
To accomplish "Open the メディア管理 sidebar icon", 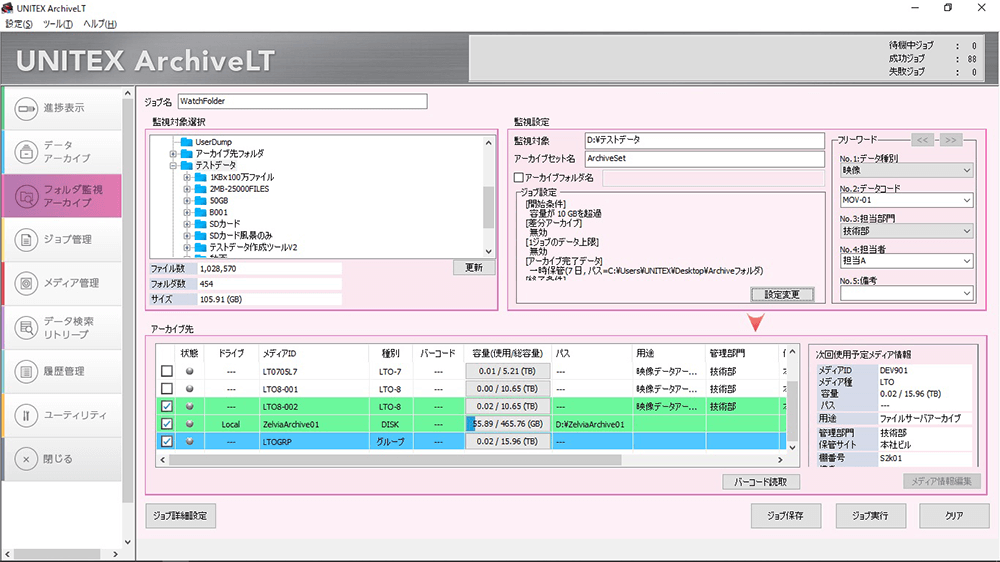I will click(26, 283).
